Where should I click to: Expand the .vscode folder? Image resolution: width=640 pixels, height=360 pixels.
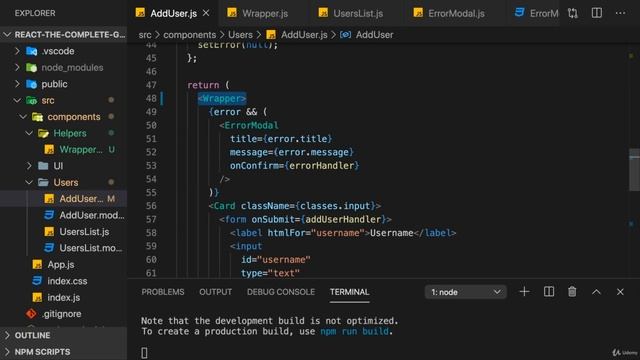click(x=17, y=51)
